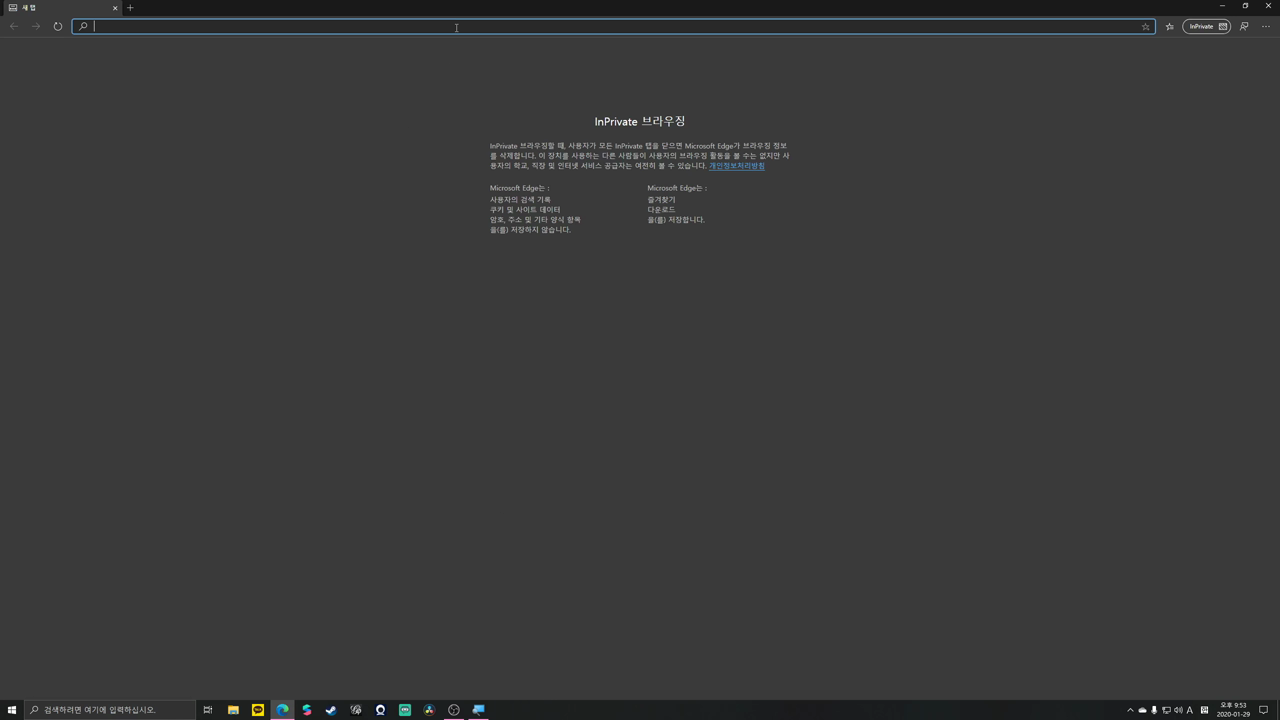Screen dimensions: 1280x720
Task: Open the yellow KakaoTalk taskbar icon
Action: [258, 710]
